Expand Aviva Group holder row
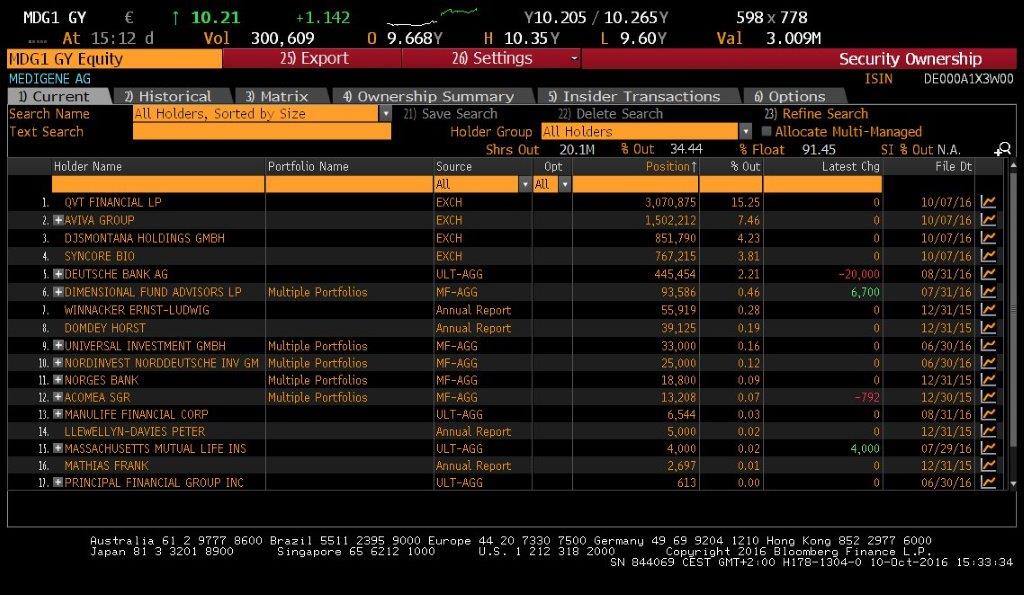Screen dimensions: 1024x595 click(x=58, y=220)
